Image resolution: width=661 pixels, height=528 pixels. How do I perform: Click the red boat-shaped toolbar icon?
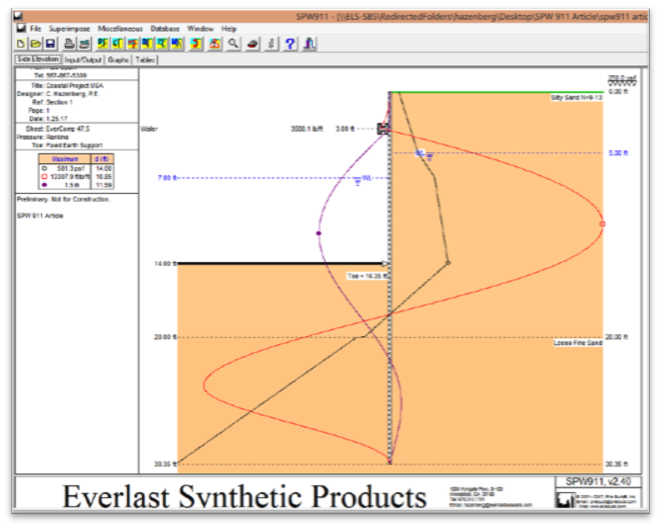(252, 44)
